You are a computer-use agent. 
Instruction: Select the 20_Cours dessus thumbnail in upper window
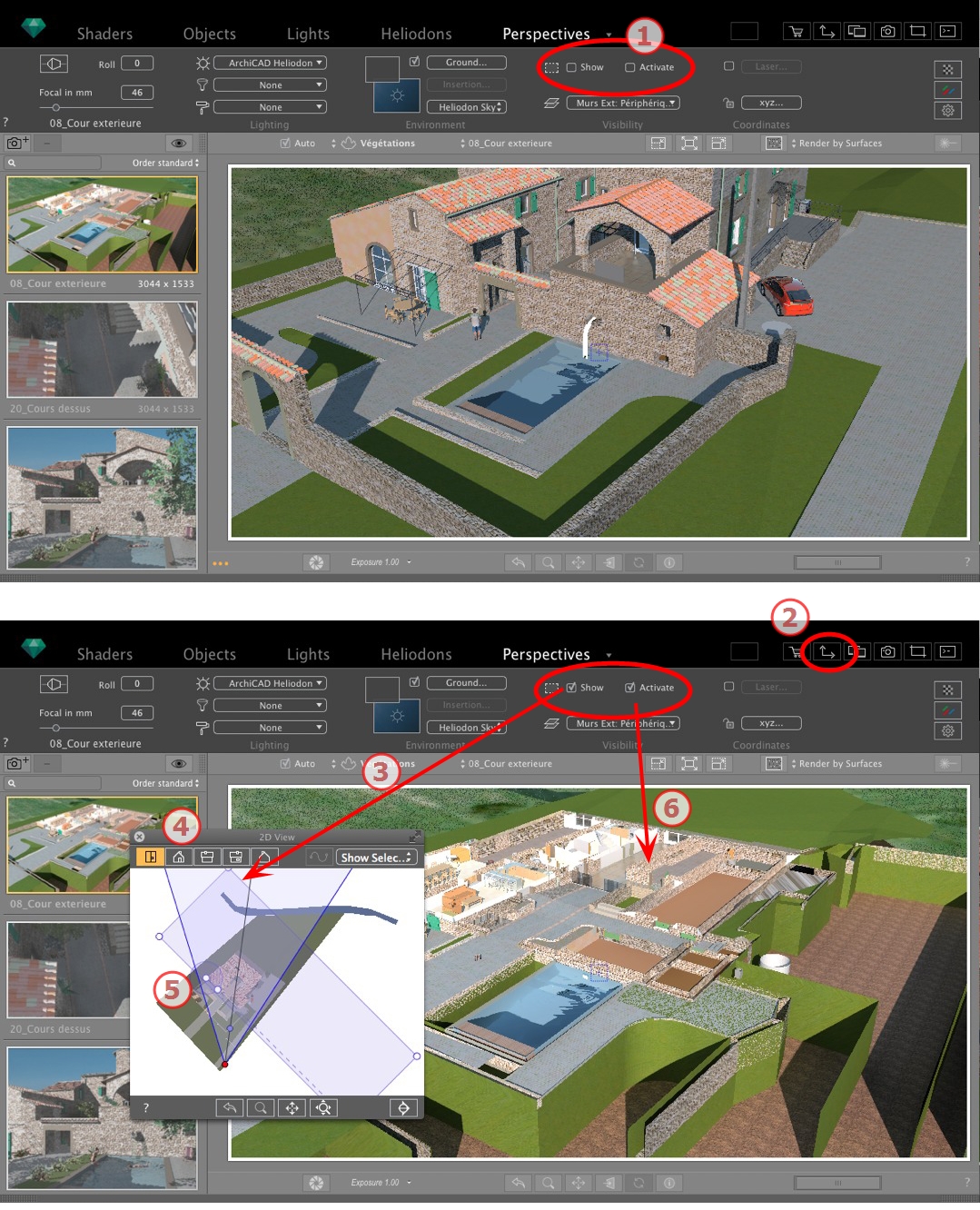pos(102,350)
